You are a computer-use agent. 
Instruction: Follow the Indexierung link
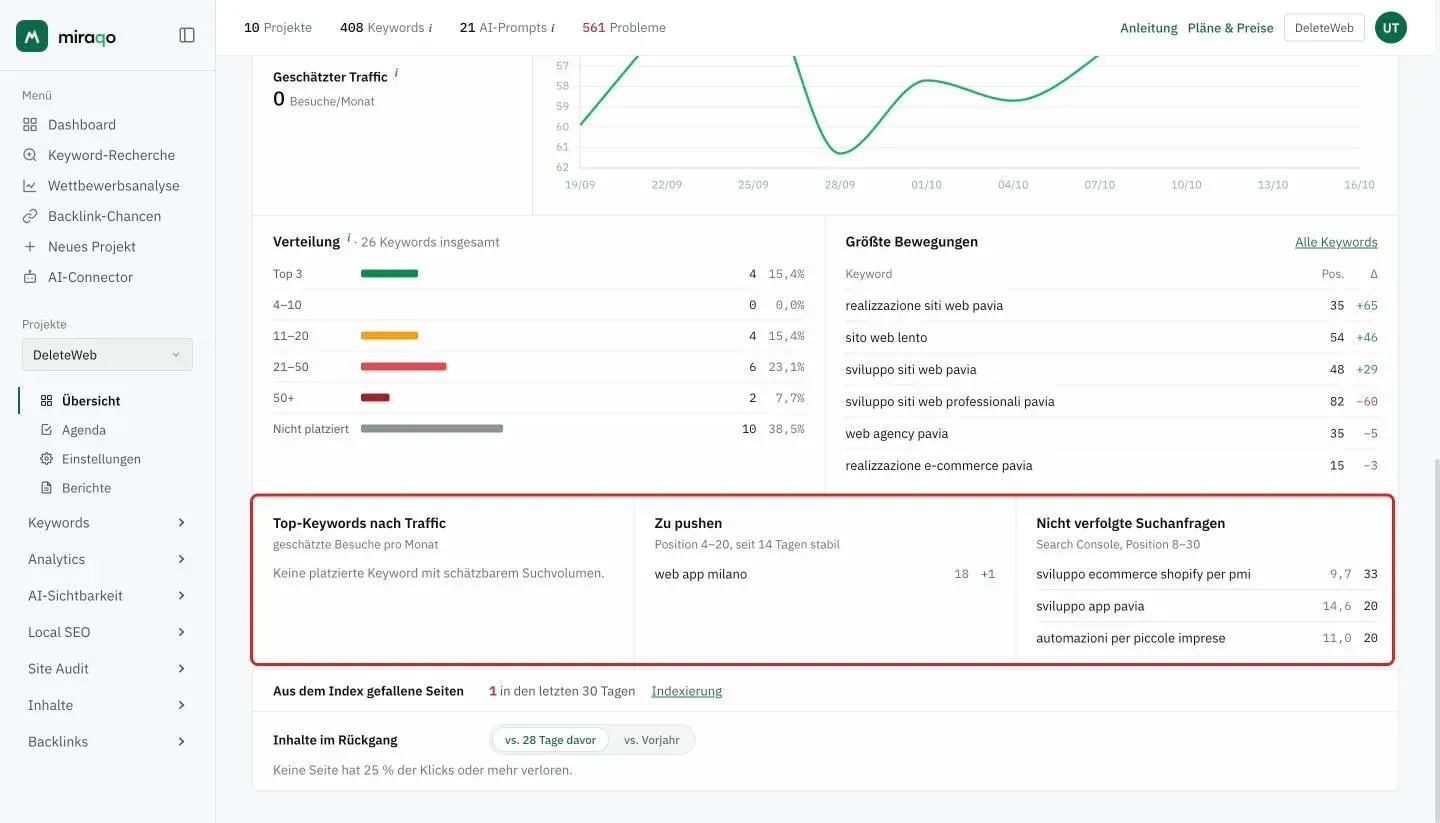pos(686,691)
